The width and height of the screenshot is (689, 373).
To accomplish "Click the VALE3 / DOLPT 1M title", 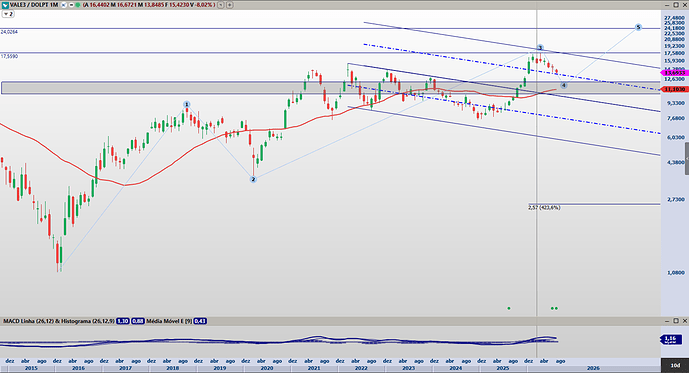I will point(34,5).
